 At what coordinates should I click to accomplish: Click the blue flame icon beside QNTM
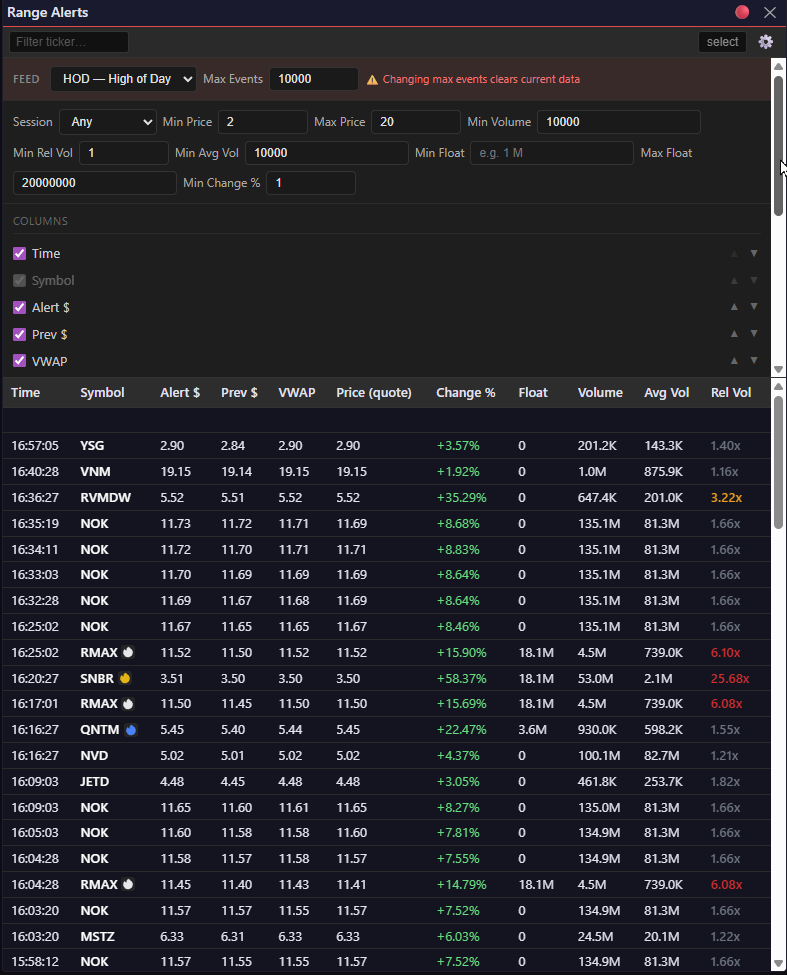pyautogui.click(x=130, y=730)
